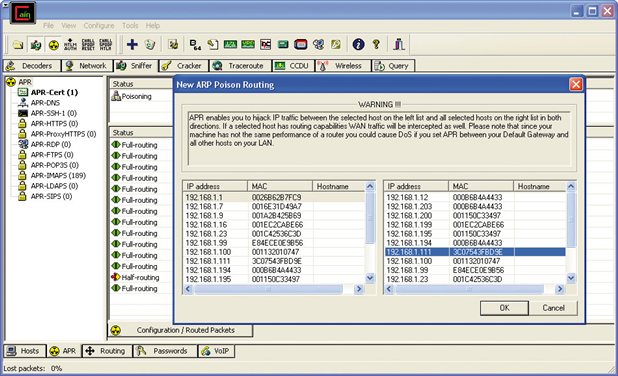Select APR-ProxyHTTPS (0) in the tree

click(63, 134)
